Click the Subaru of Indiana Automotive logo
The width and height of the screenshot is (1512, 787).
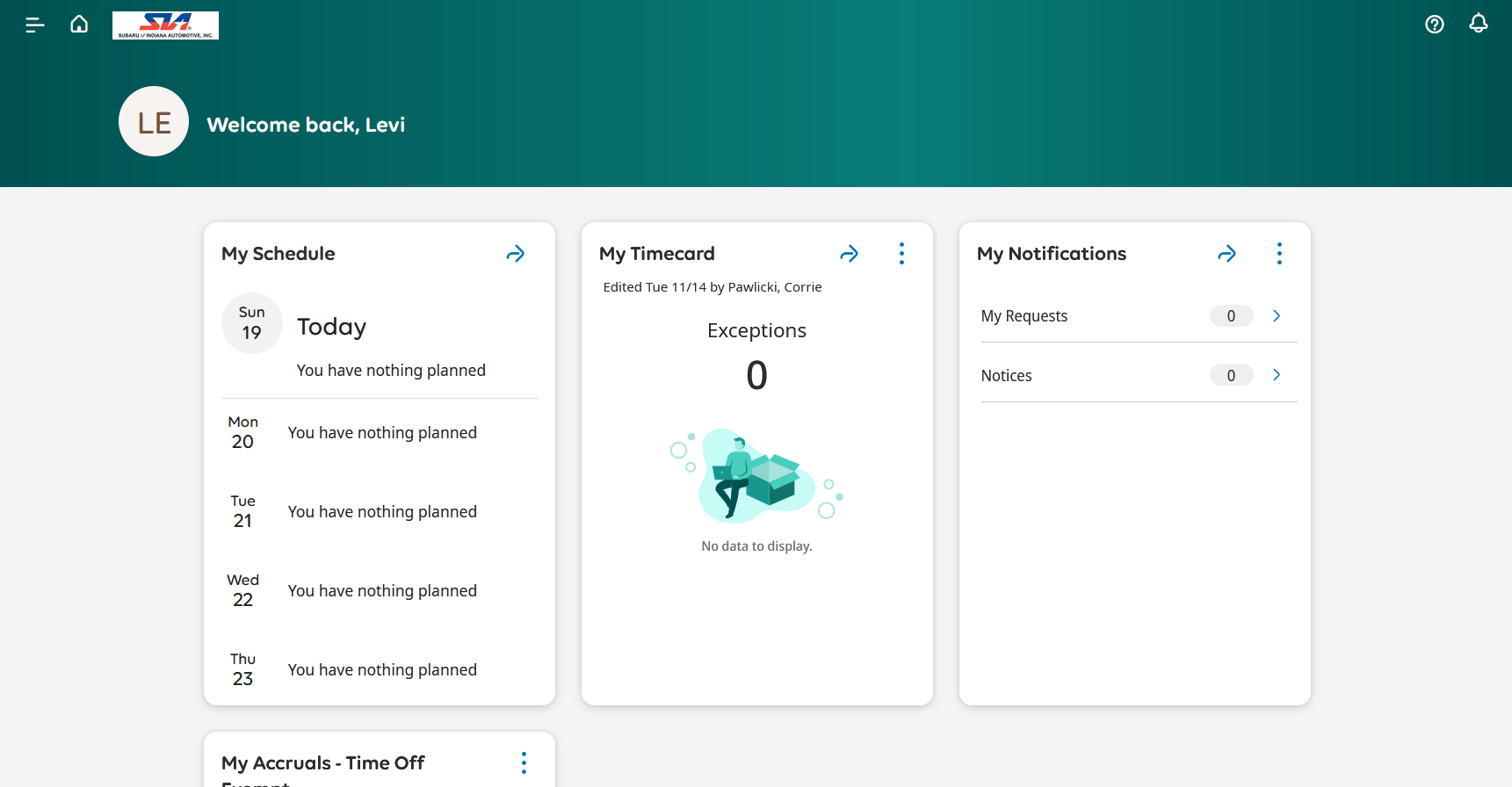click(165, 25)
